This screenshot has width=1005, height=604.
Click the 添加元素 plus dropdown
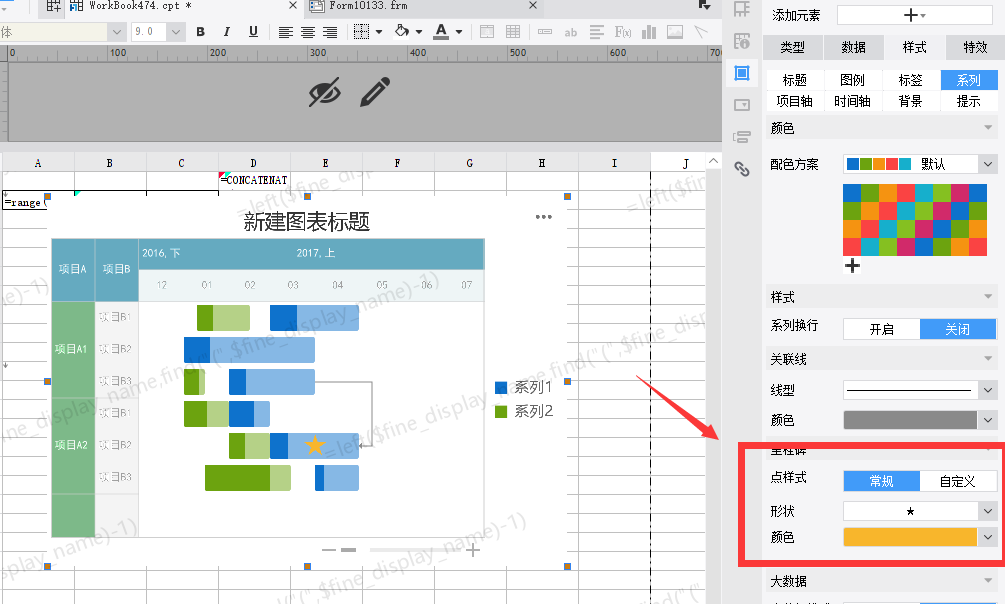(915, 15)
